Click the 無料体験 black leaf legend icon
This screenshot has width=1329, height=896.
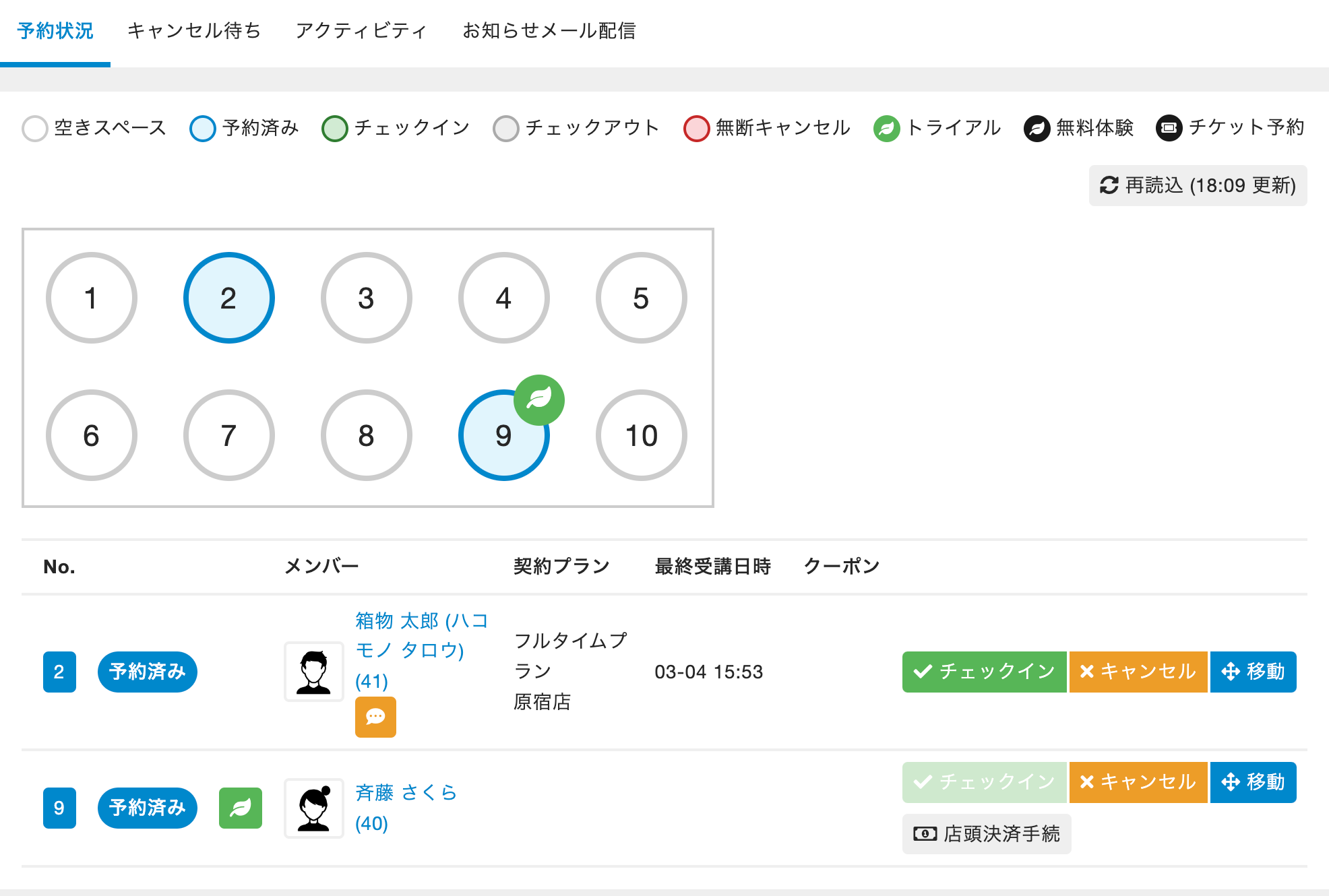pos(1037,128)
